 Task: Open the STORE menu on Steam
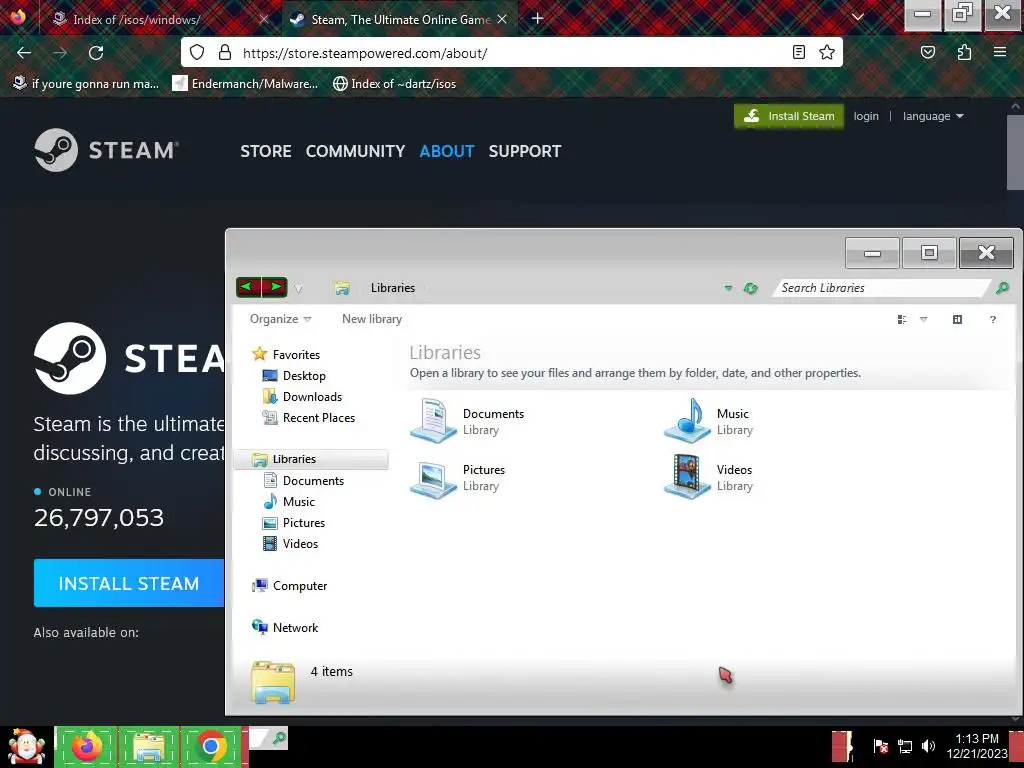click(266, 152)
